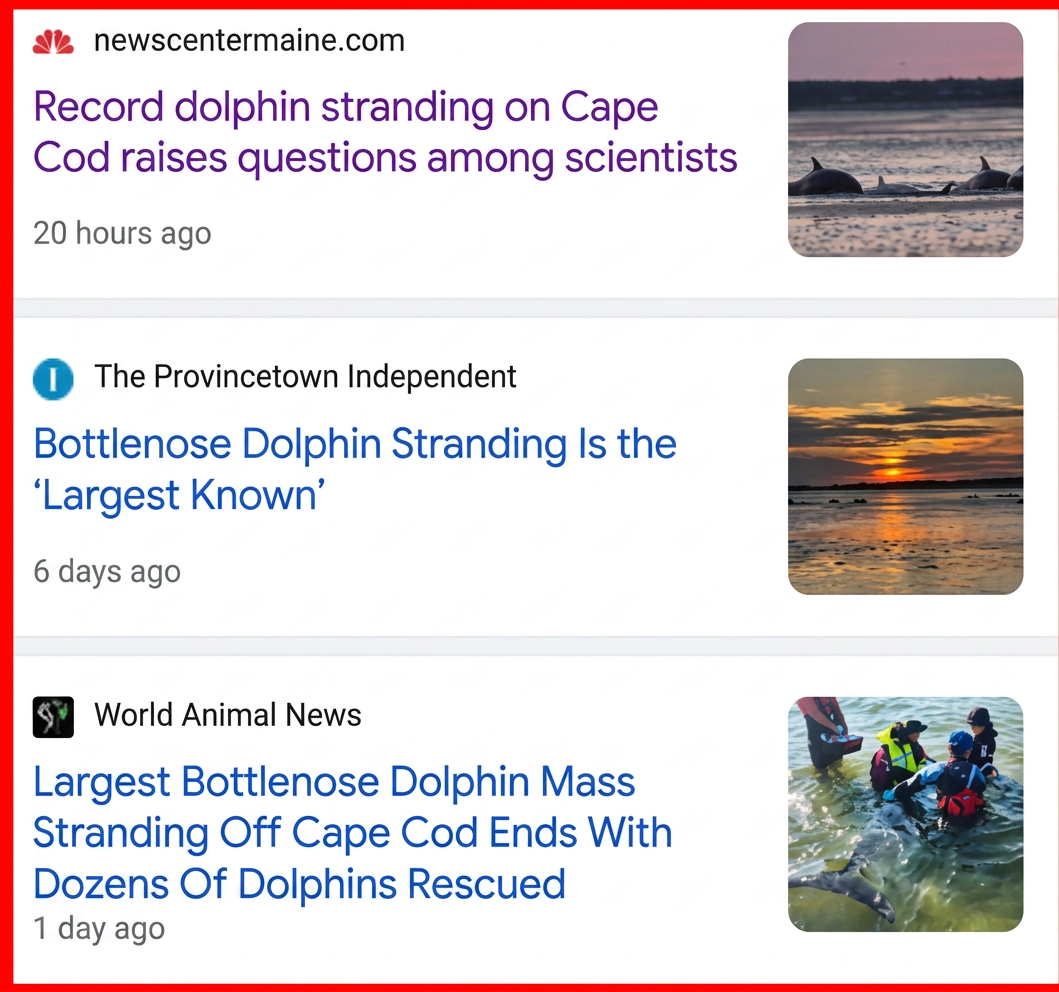
Task: Open thumbnail of rescuers helping dolphin
Action: pyautogui.click(x=905, y=814)
